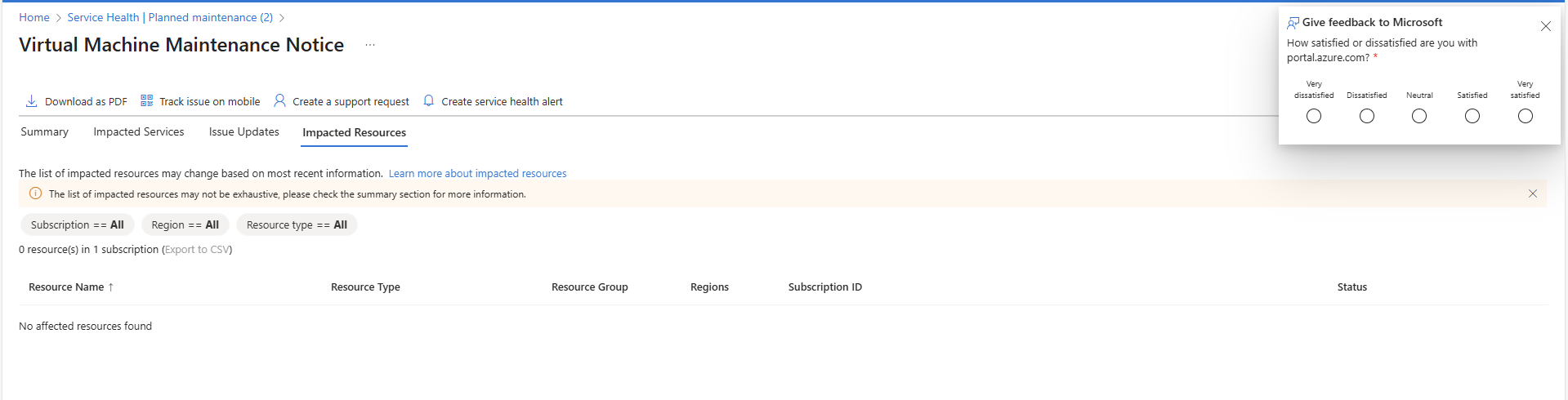
Task: Go to Home breadcrumb link
Action: coord(34,17)
